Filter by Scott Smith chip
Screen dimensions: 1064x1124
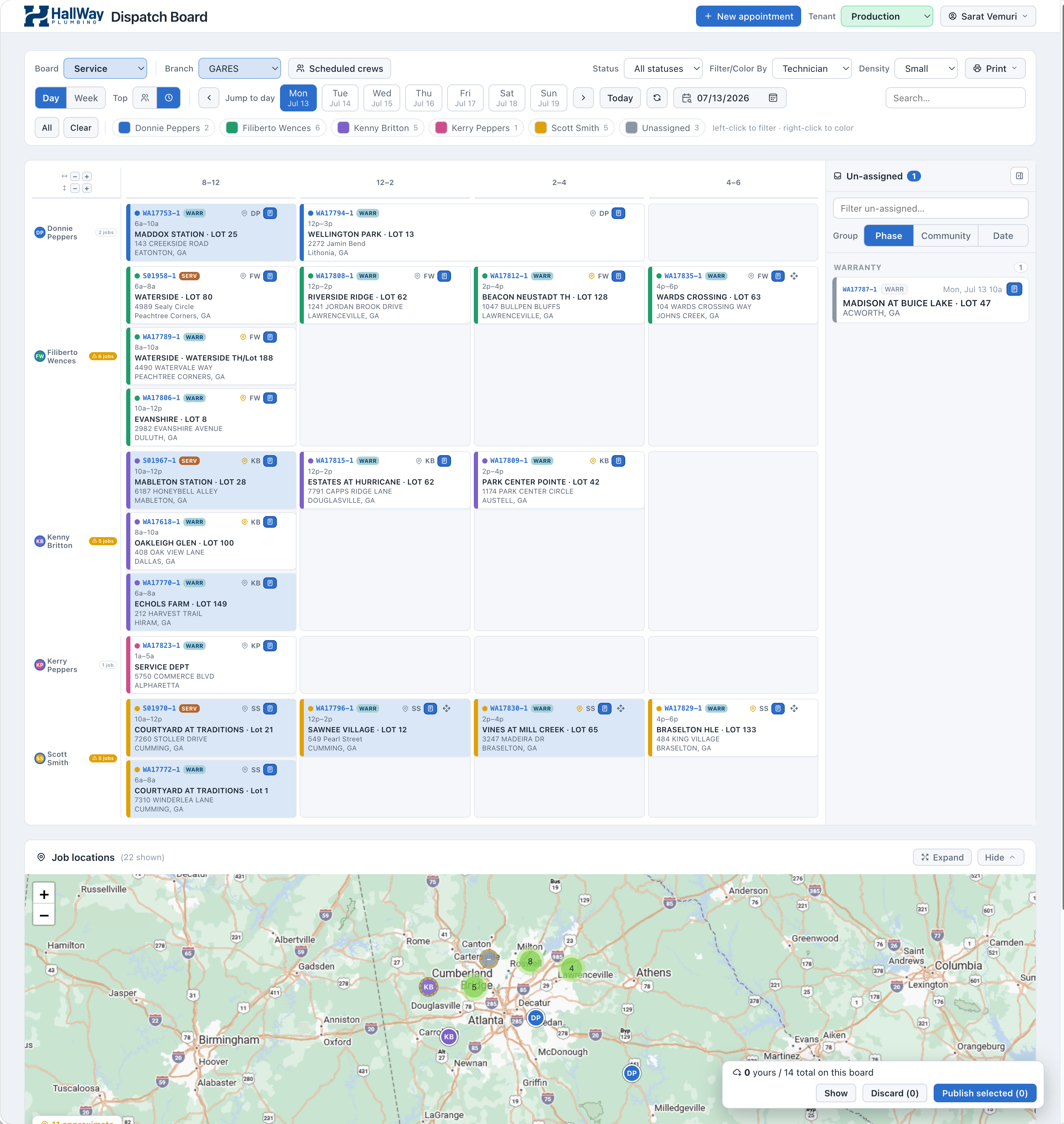(x=571, y=128)
